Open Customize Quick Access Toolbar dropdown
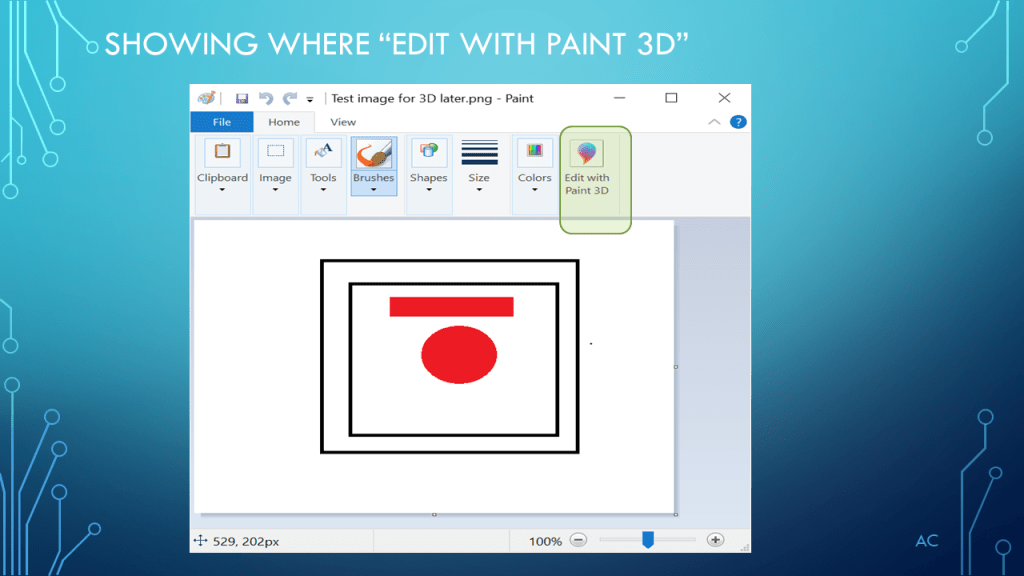 310,99
